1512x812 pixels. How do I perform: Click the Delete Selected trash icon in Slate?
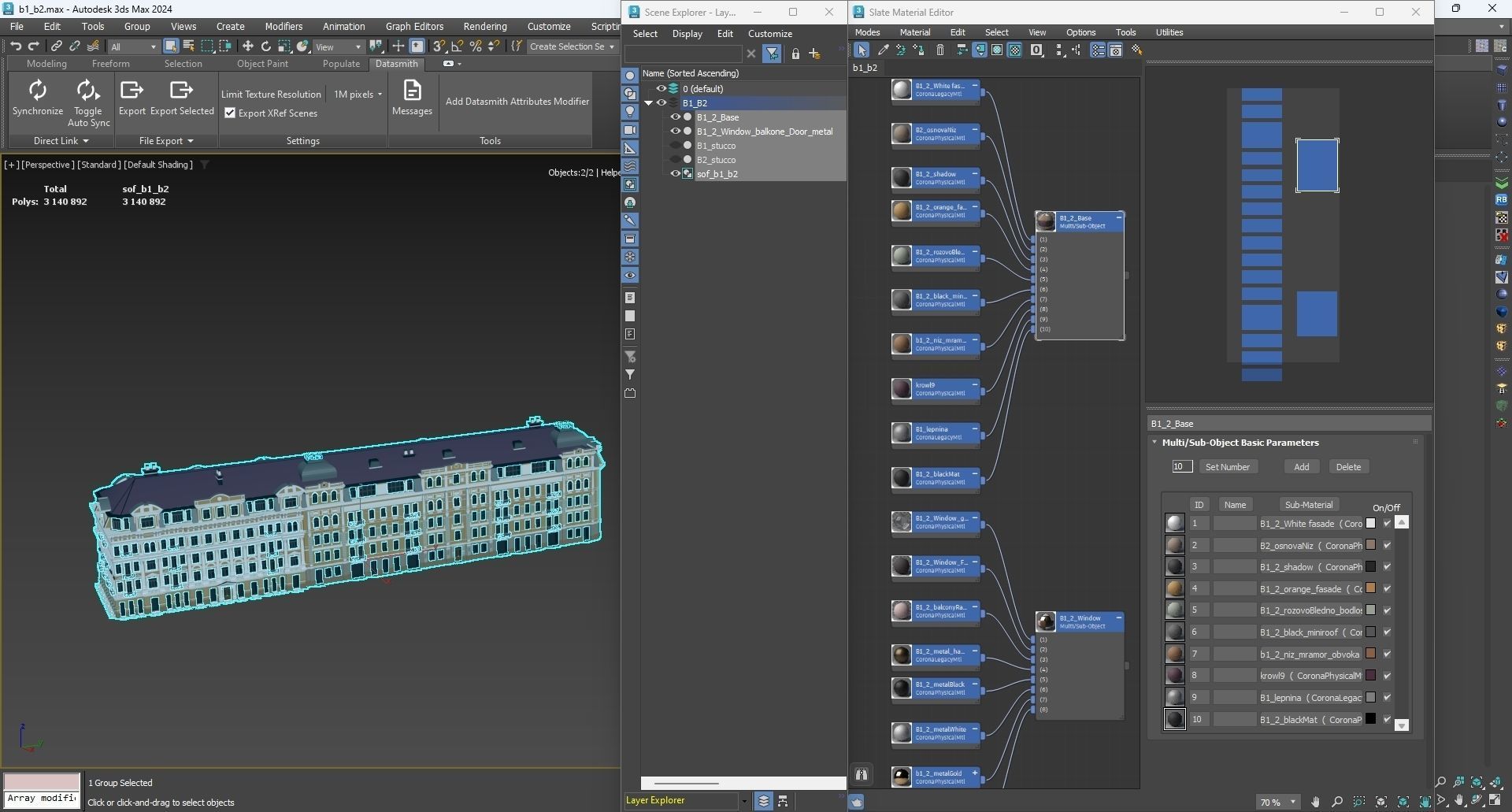(x=940, y=50)
